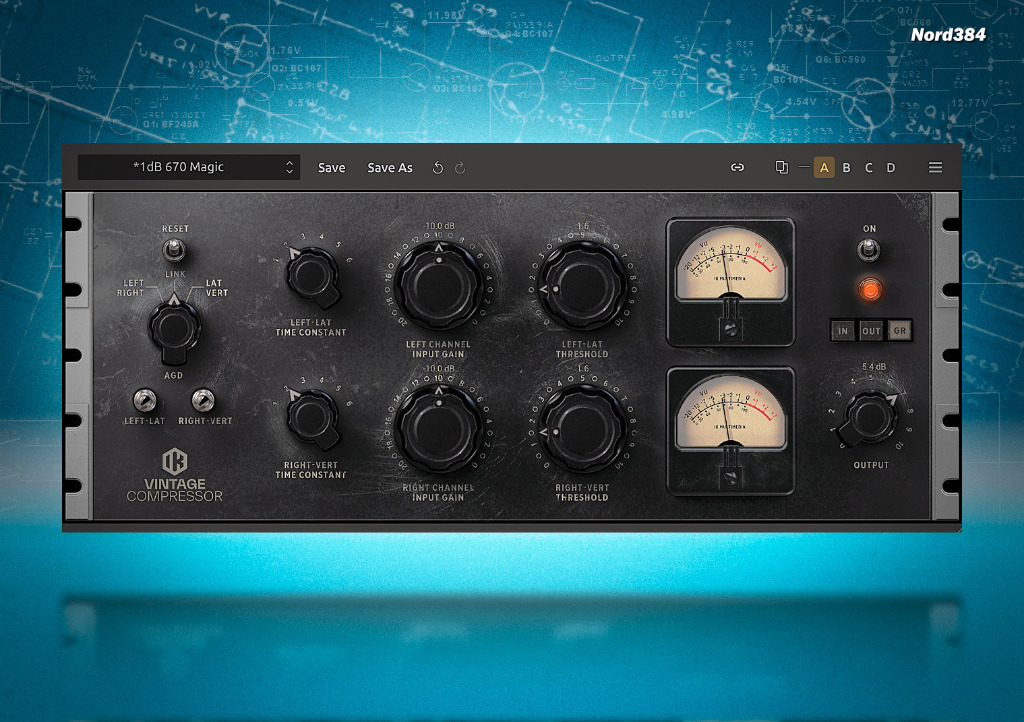Viewport: 1024px width, 722px height.
Task: Click the LAT VERT mode label
Action: tap(217, 288)
